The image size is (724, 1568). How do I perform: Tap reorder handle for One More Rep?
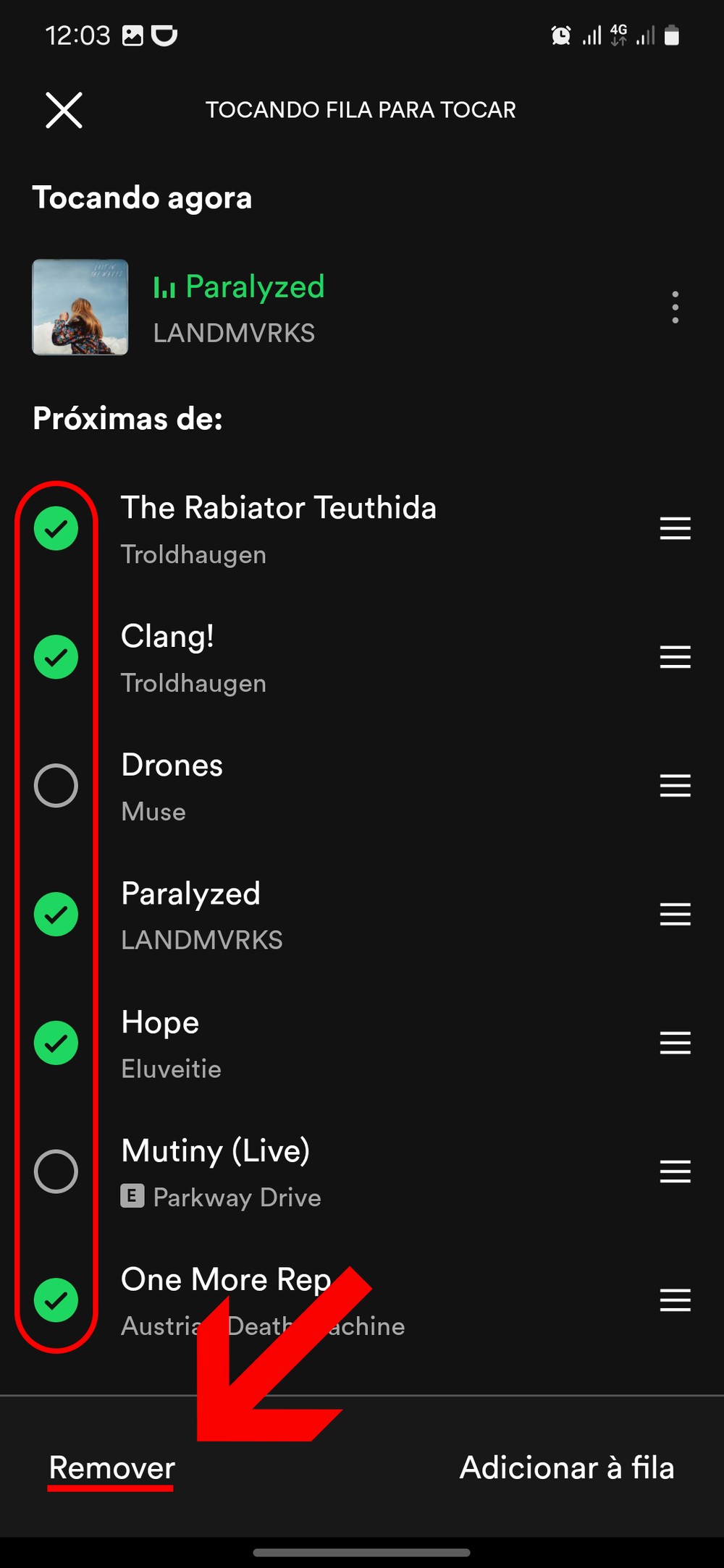[675, 1300]
